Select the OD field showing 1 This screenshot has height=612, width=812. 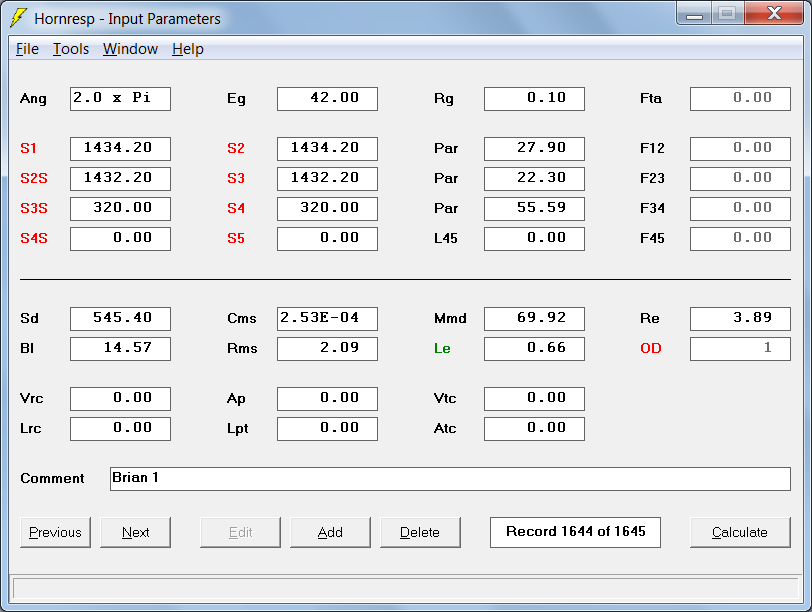point(741,348)
